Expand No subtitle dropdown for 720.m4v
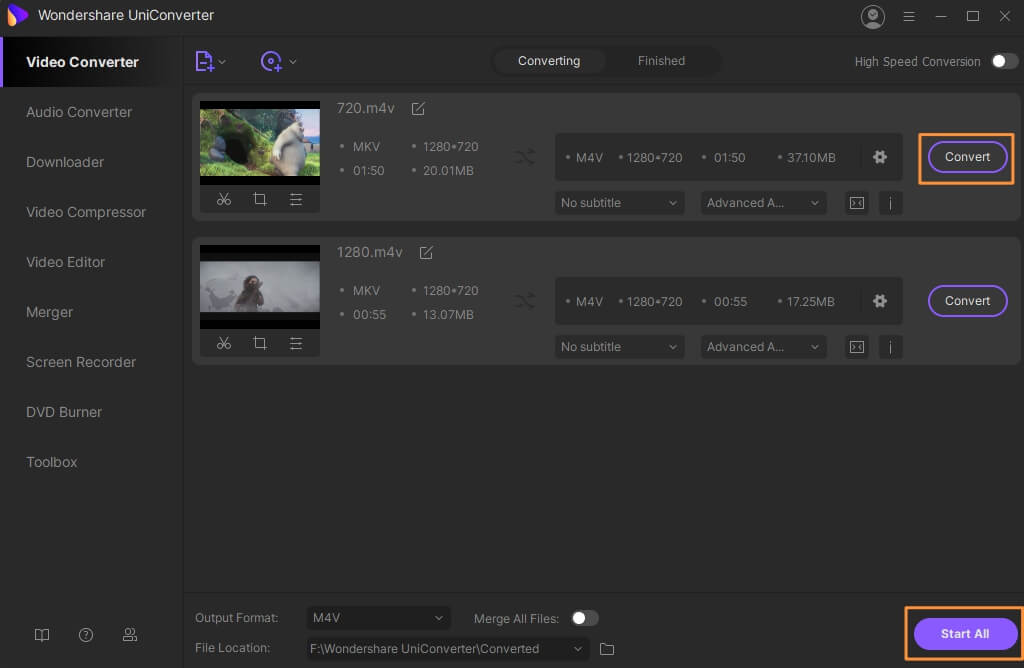The width and height of the screenshot is (1024, 668). click(619, 203)
